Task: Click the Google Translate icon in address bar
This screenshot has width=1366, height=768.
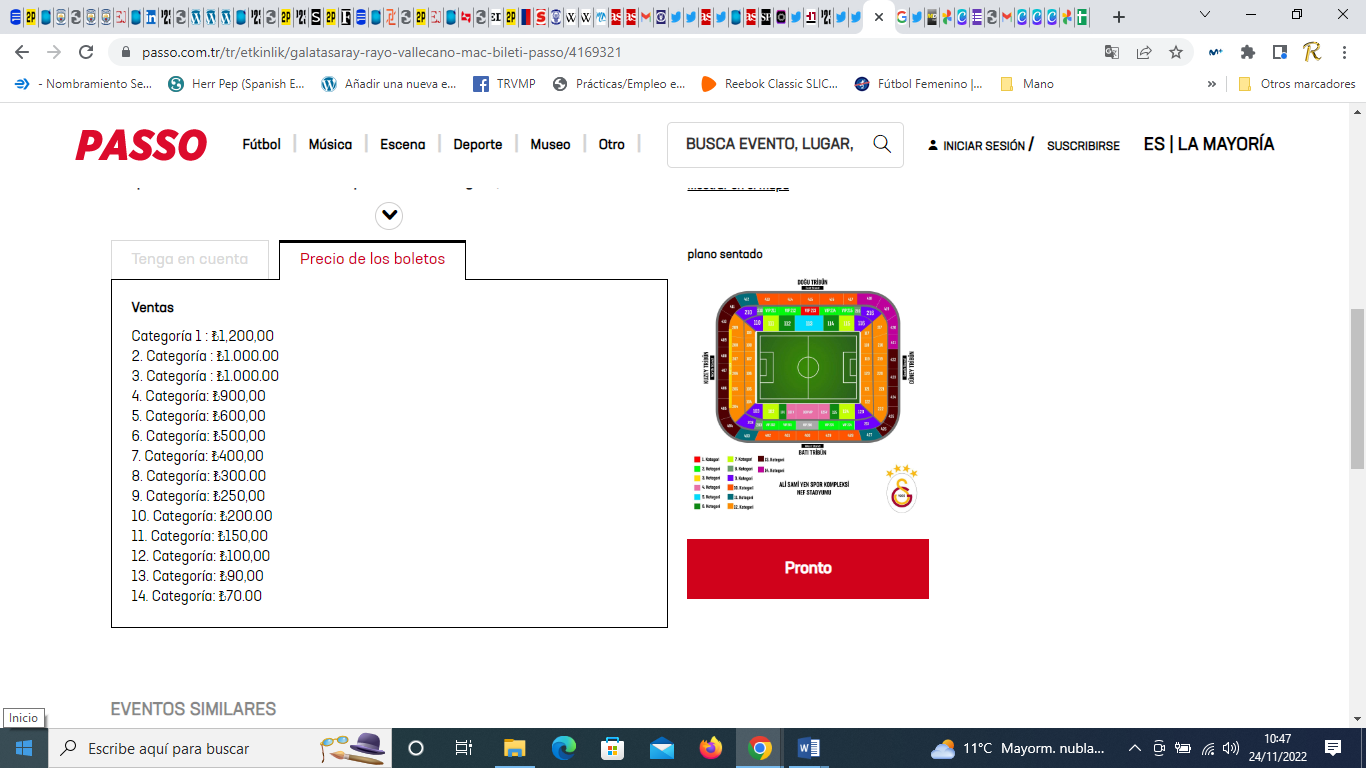Action: [1112, 52]
